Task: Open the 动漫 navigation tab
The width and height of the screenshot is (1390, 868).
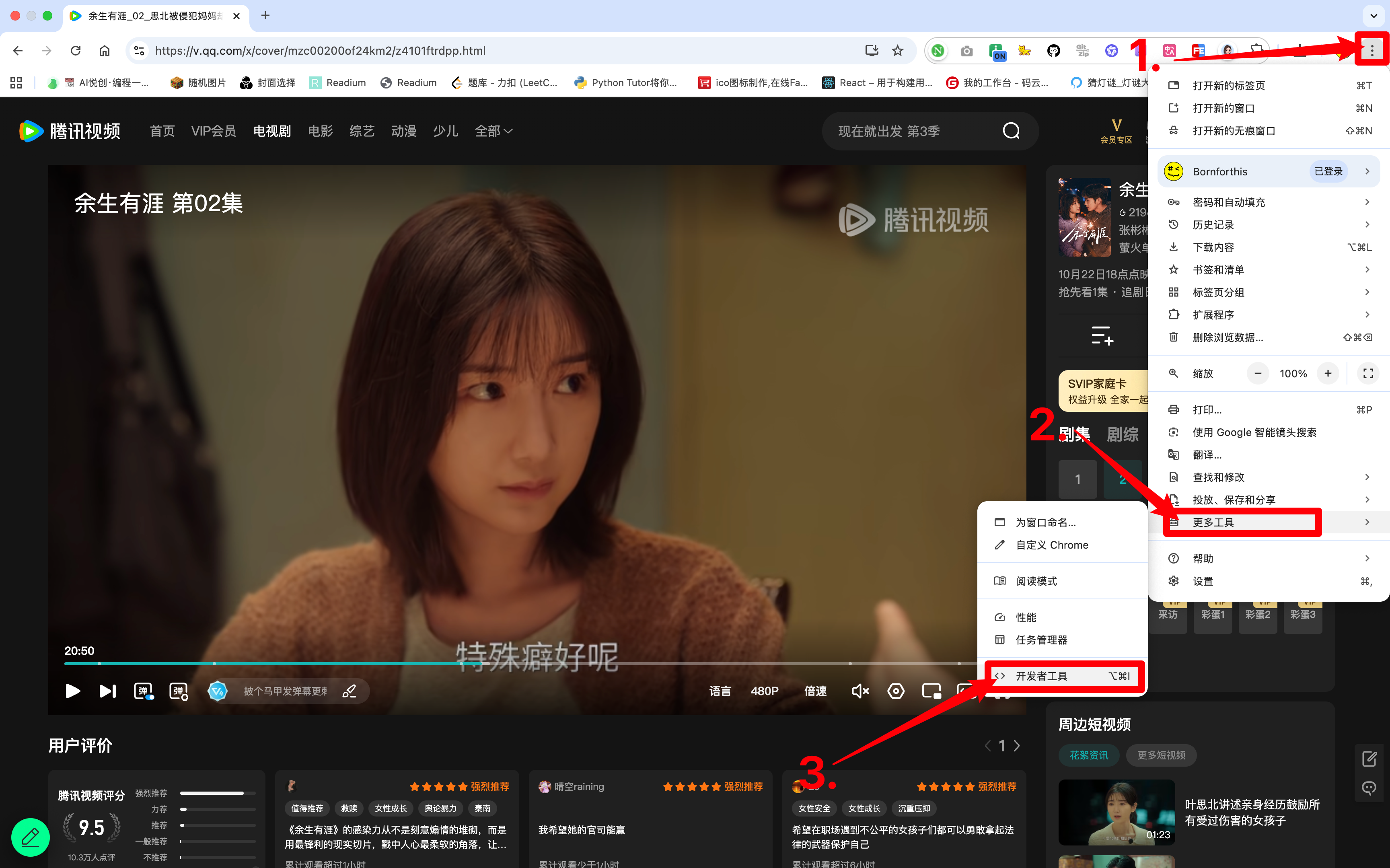Action: pos(403,131)
